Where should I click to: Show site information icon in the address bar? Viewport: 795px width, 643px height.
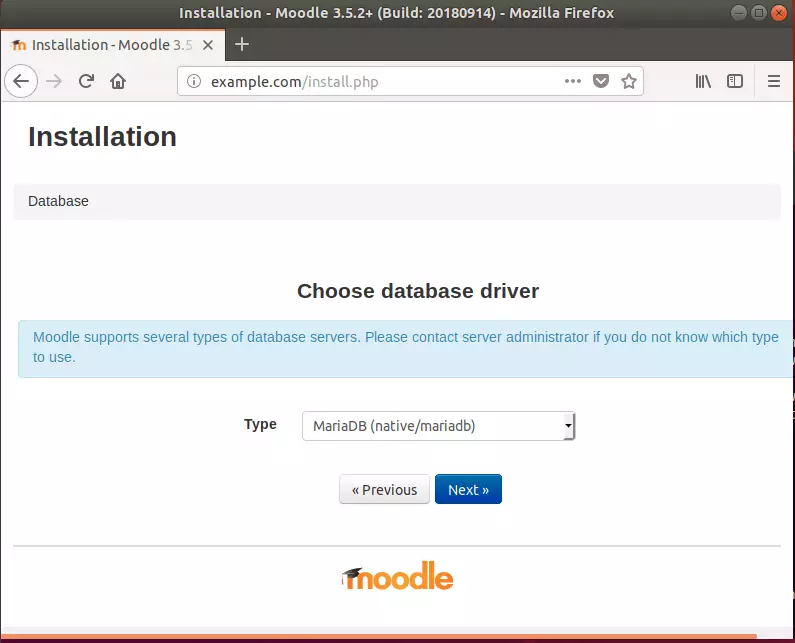click(194, 81)
